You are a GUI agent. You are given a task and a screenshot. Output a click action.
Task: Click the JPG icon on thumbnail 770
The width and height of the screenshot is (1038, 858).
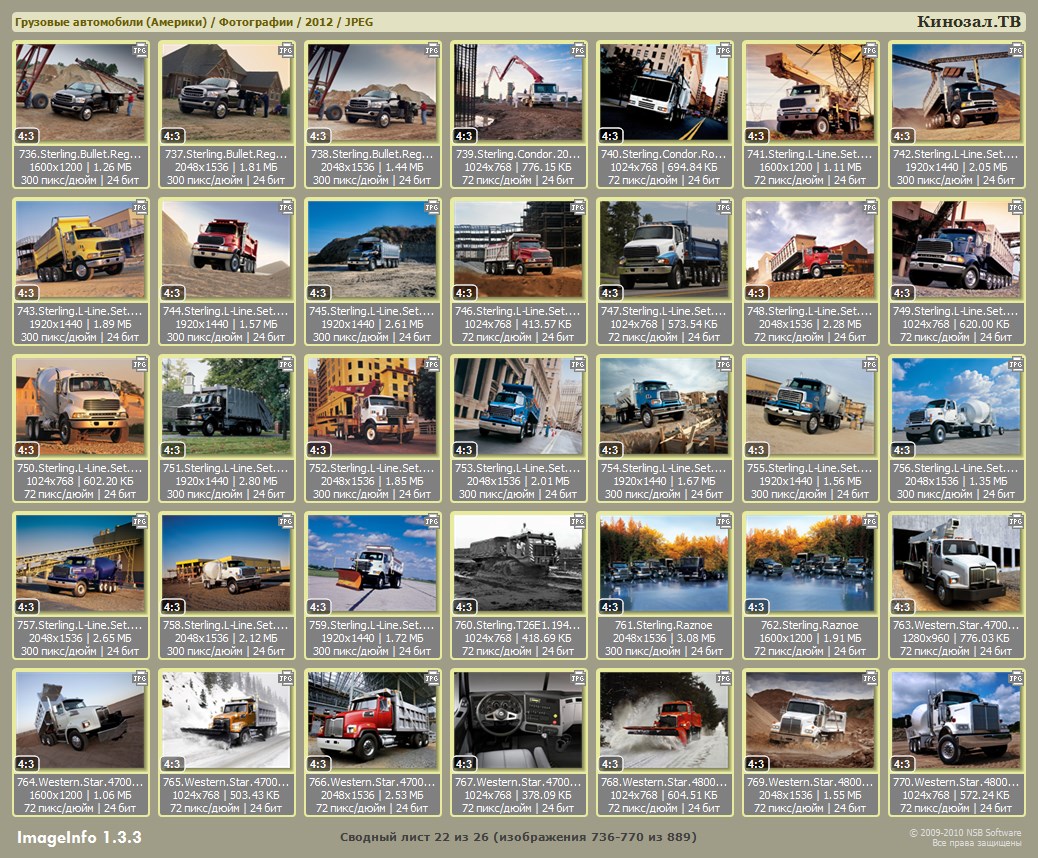(x=1015, y=677)
